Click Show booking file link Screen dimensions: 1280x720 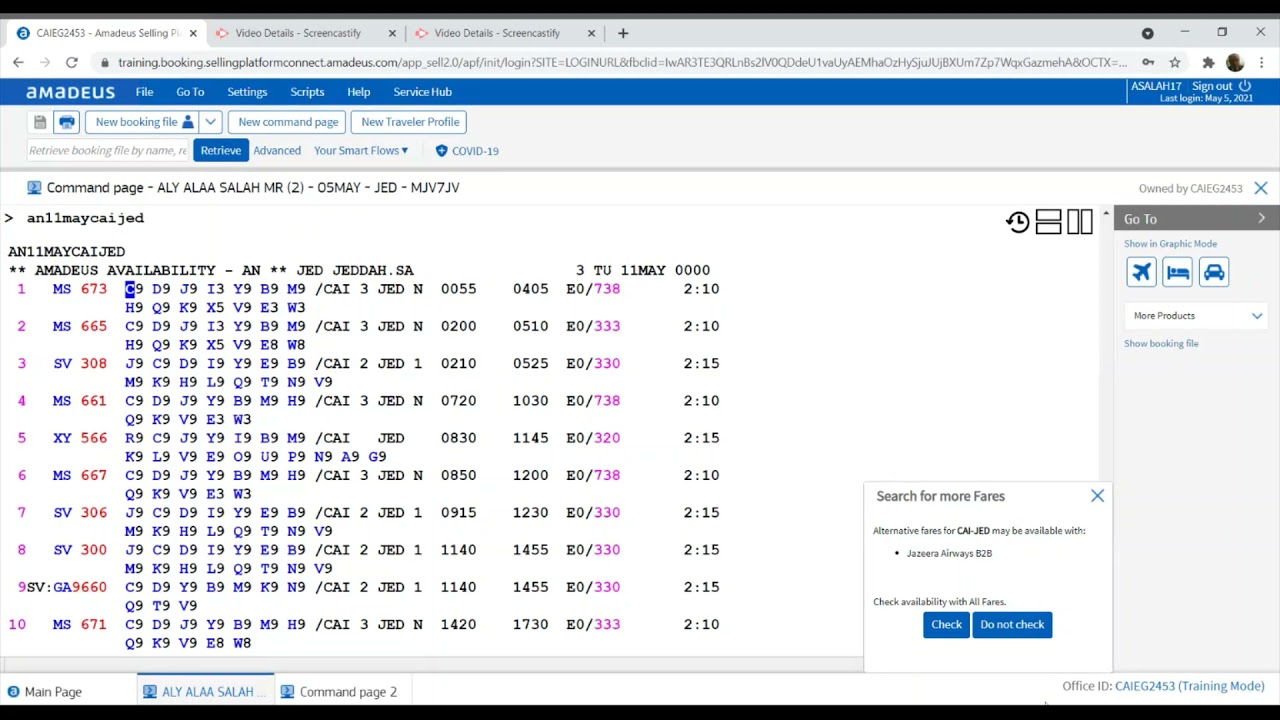click(x=1161, y=344)
